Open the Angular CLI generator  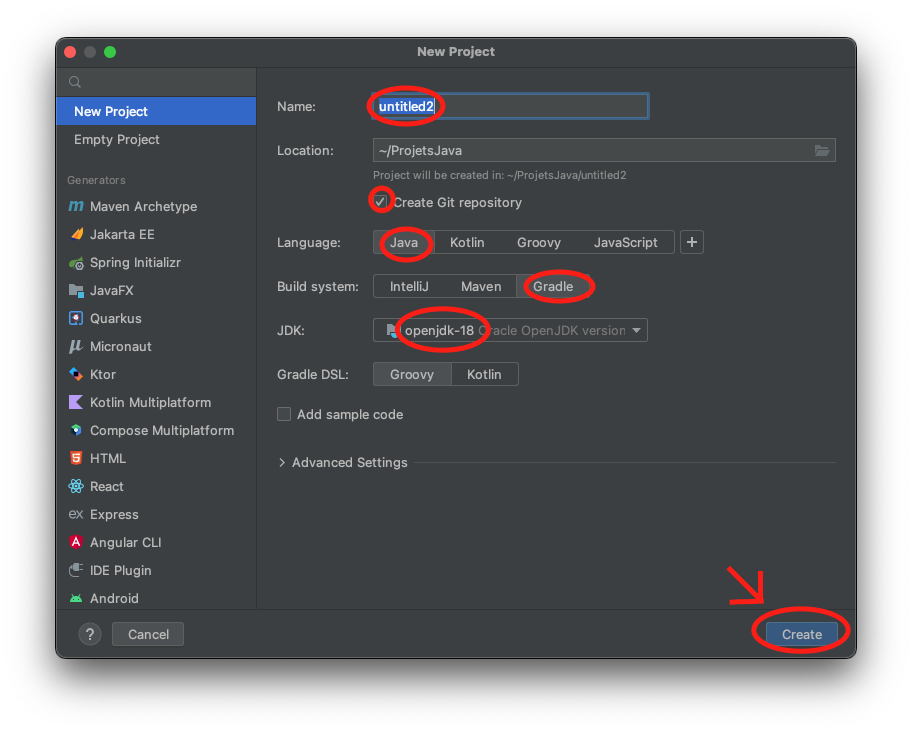click(156, 542)
